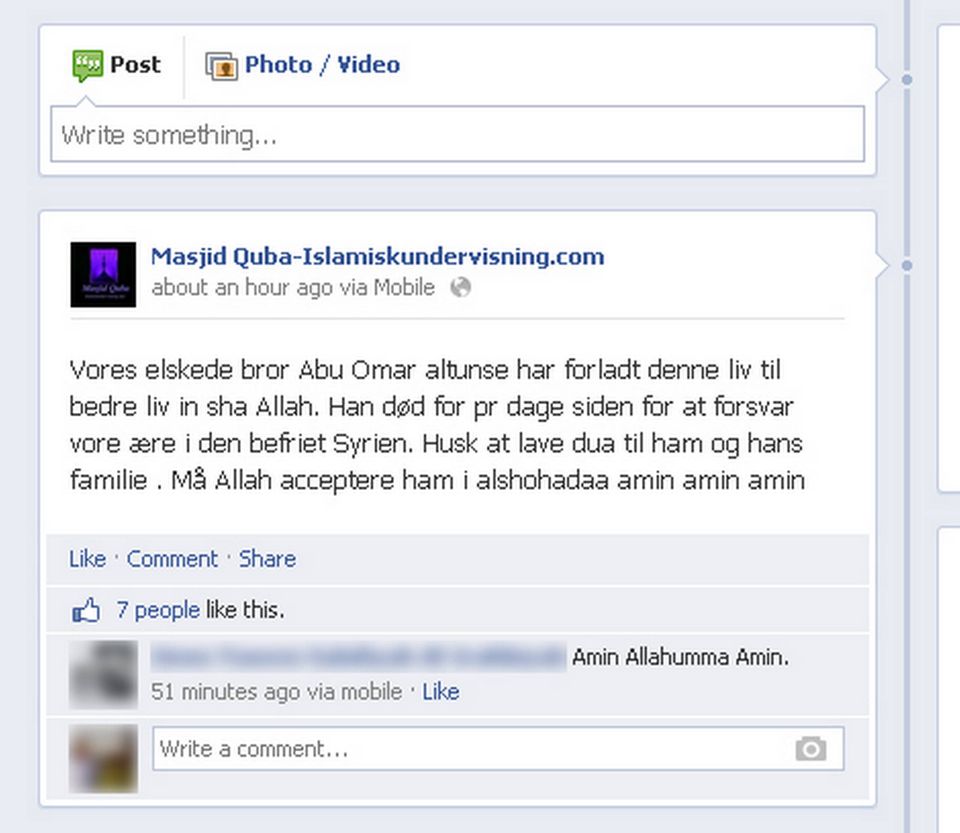Click your own avatar beside comment box
The width and height of the screenshot is (960, 833).
103,758
